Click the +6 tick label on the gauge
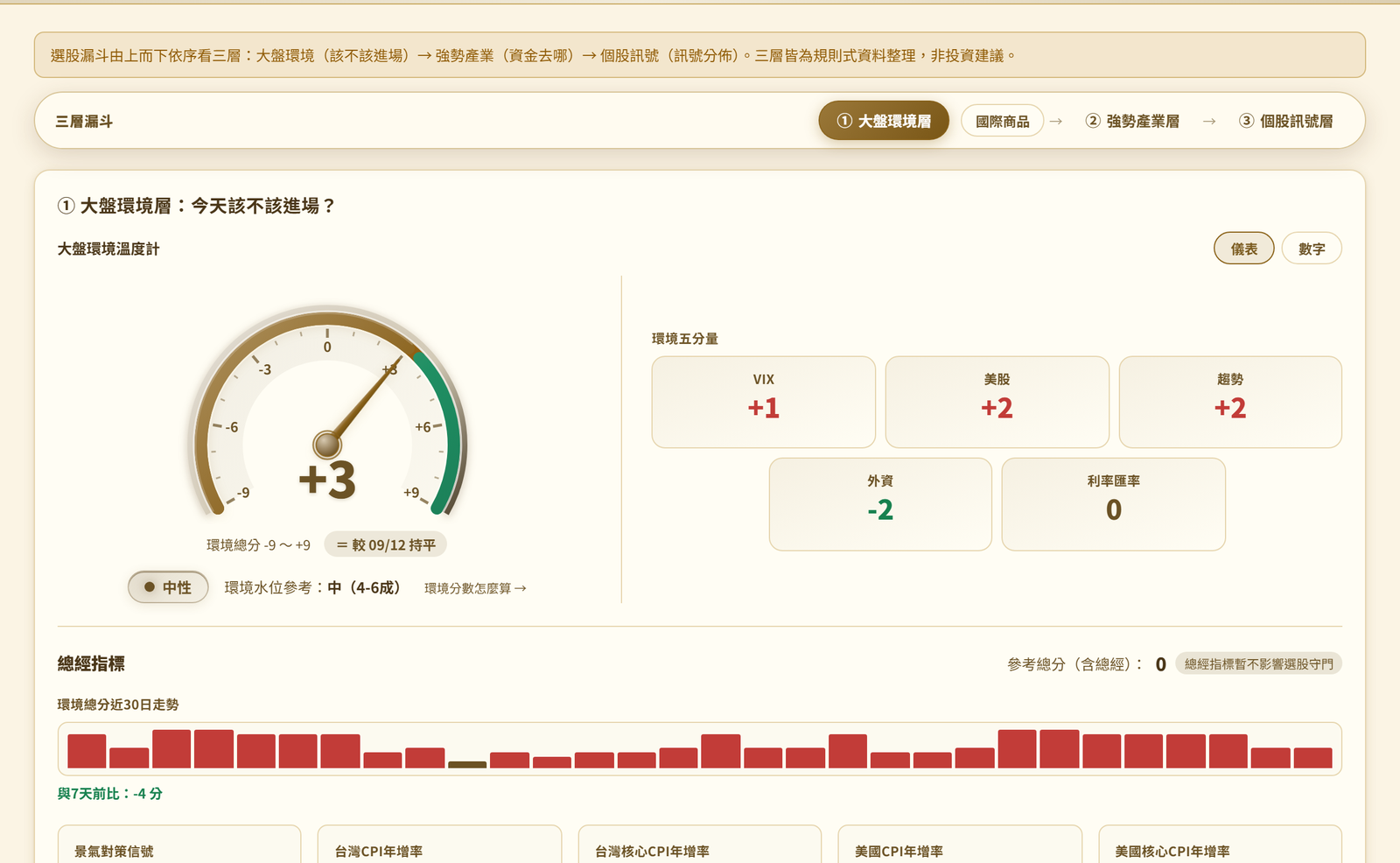Image resolution: width=1400 pixels, height=863 pixels. tap(423, 427)
